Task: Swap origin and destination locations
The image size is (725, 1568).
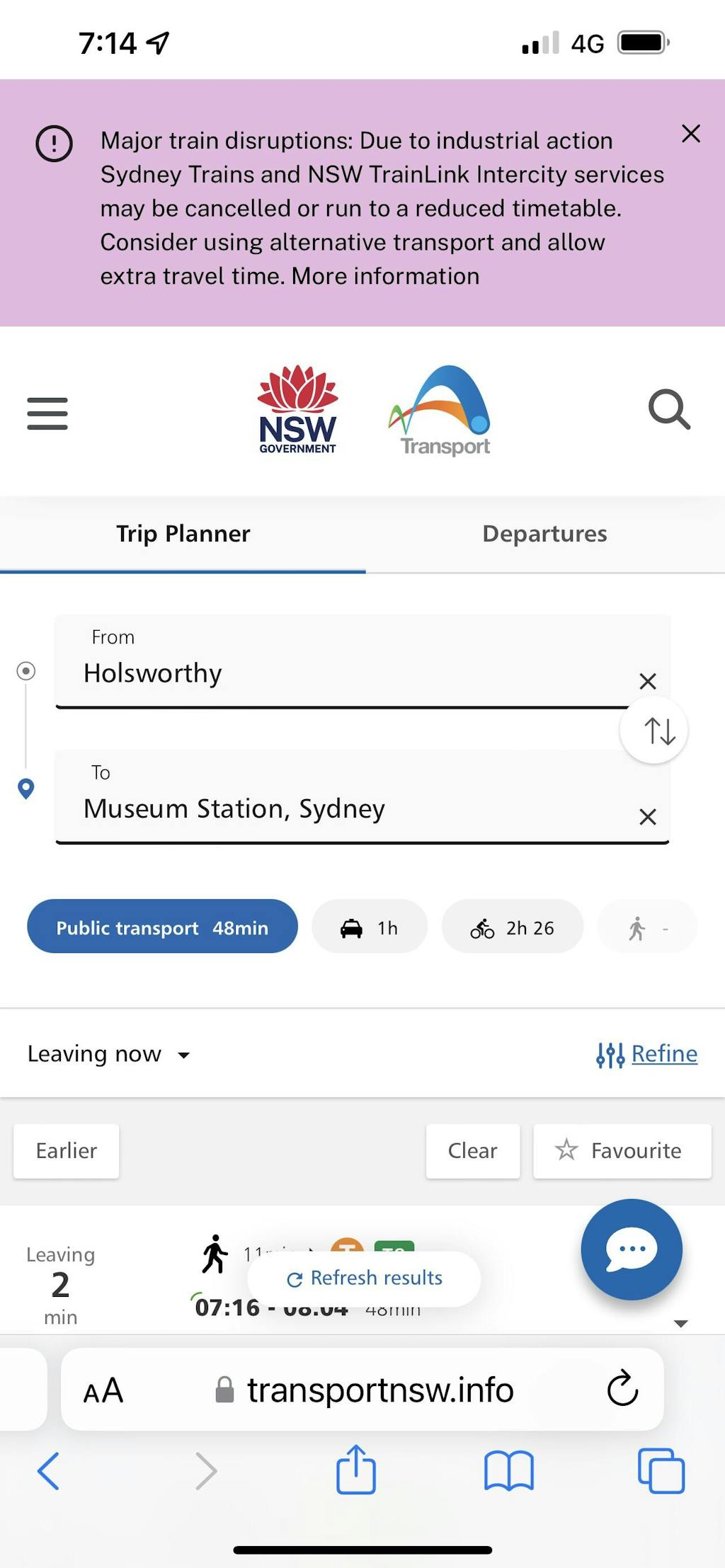Action: point(653,731)
